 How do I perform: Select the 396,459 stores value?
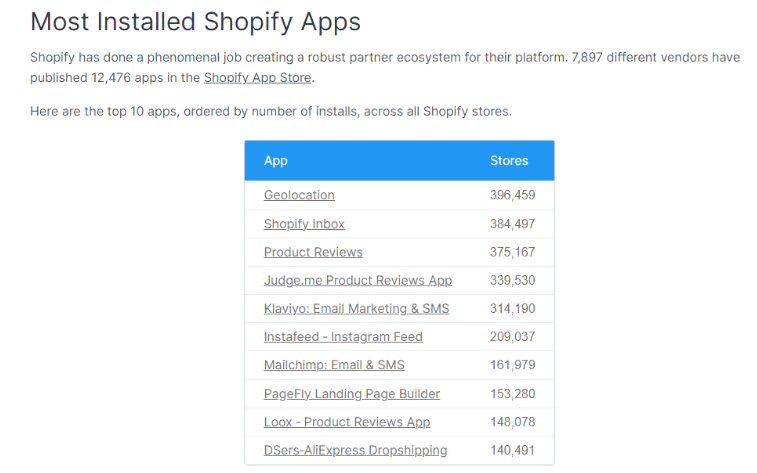pos(512,195)
